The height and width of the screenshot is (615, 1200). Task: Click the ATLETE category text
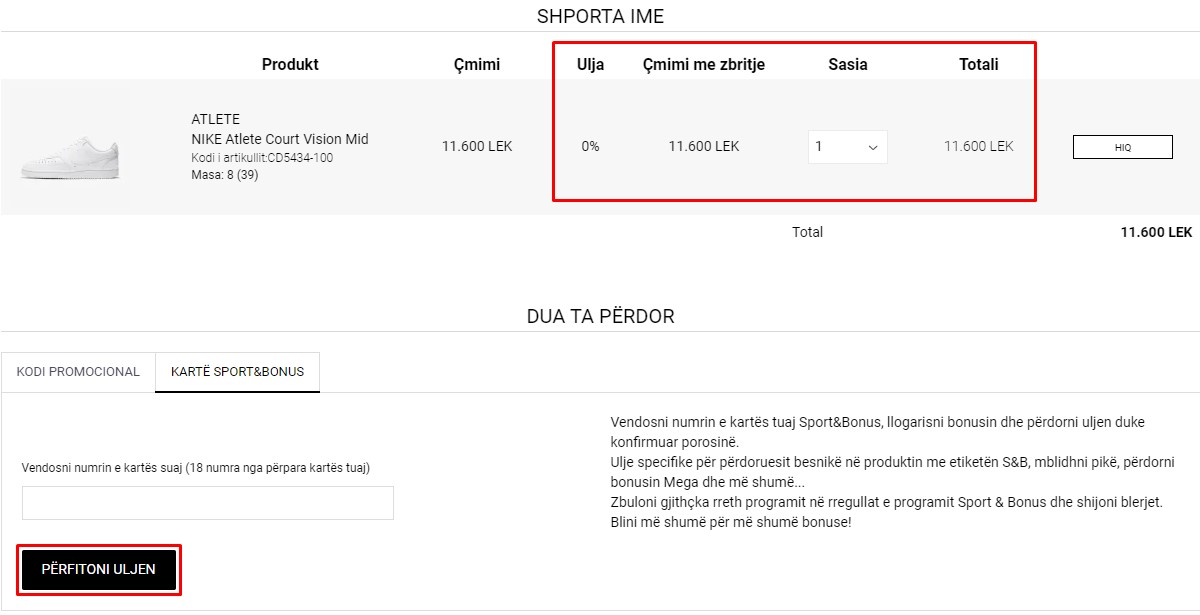[x=216, y=119]
